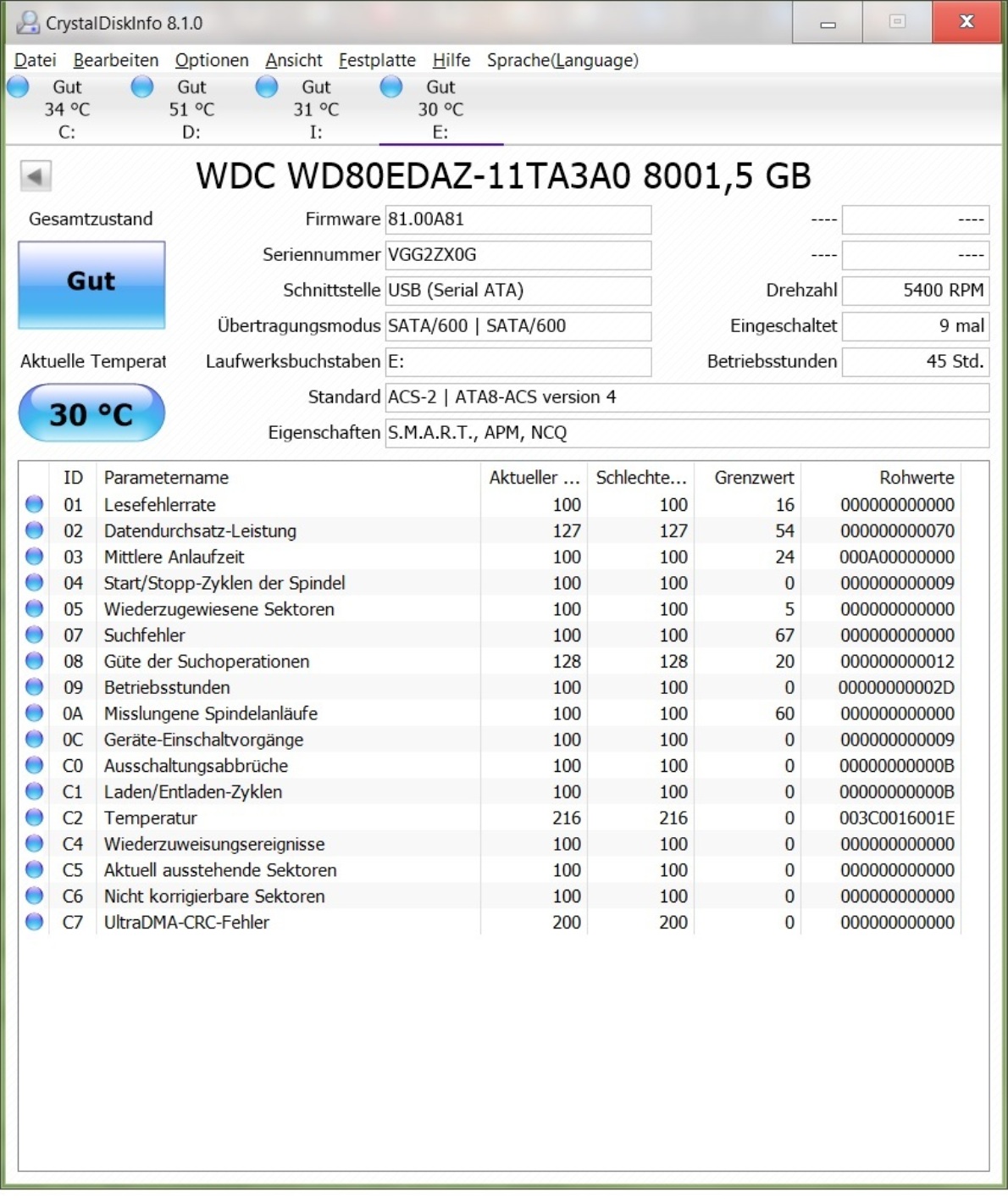The image size is (1008, 1204).
Task: Click Grenzwert value 67
Action: [784, 635]
